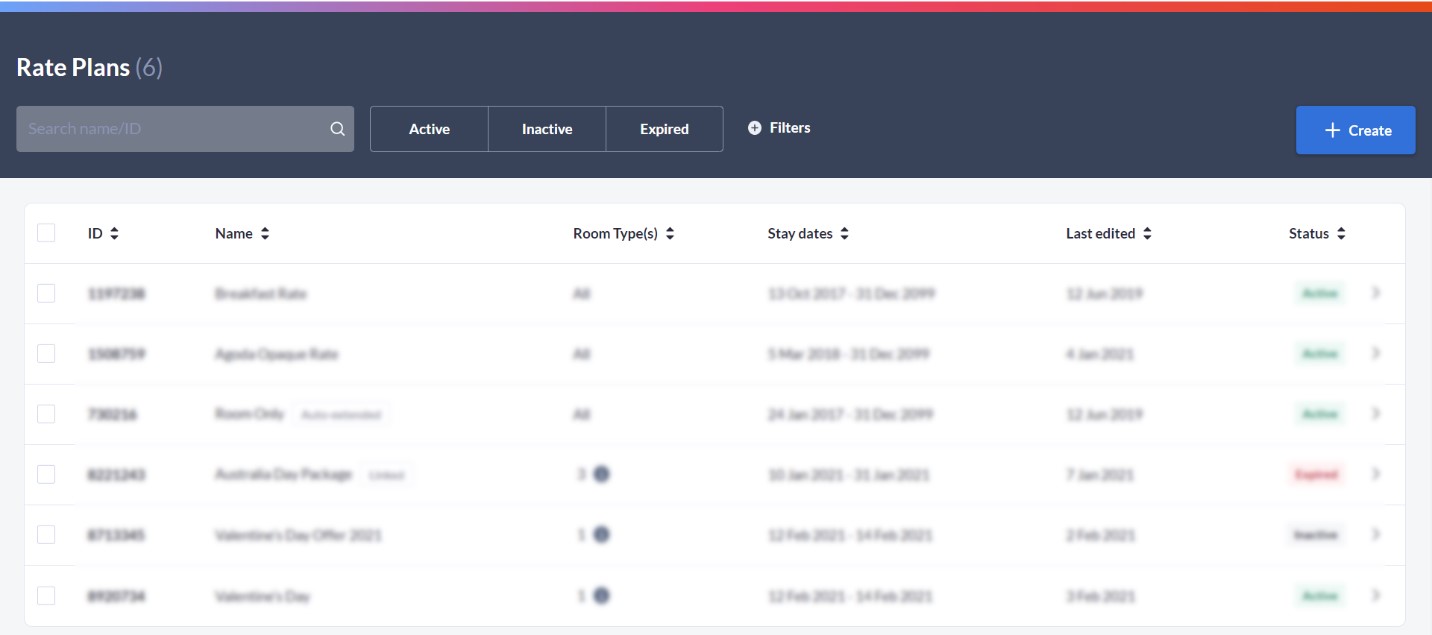Click the Breakfast Rate Active badge
Viewport: 1432px width, 635px height.
1319,293
